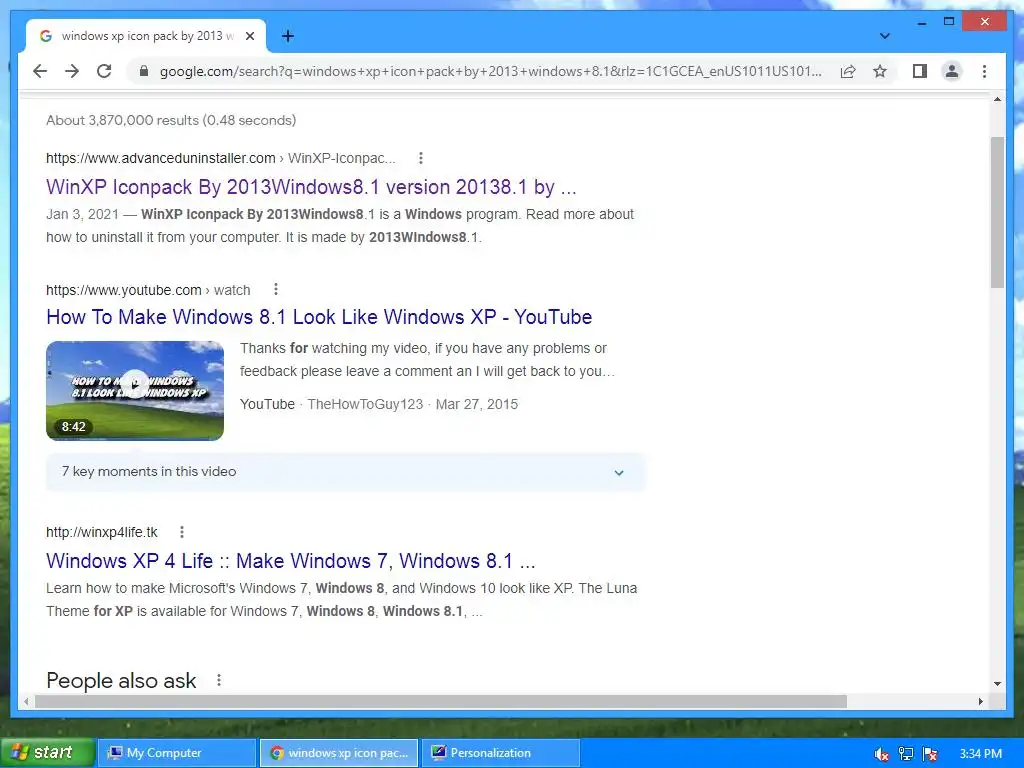The height and width of the screenshot is (768, 1024).
Task: Close the Google search results tab
Action: click(x=249, y=36)
